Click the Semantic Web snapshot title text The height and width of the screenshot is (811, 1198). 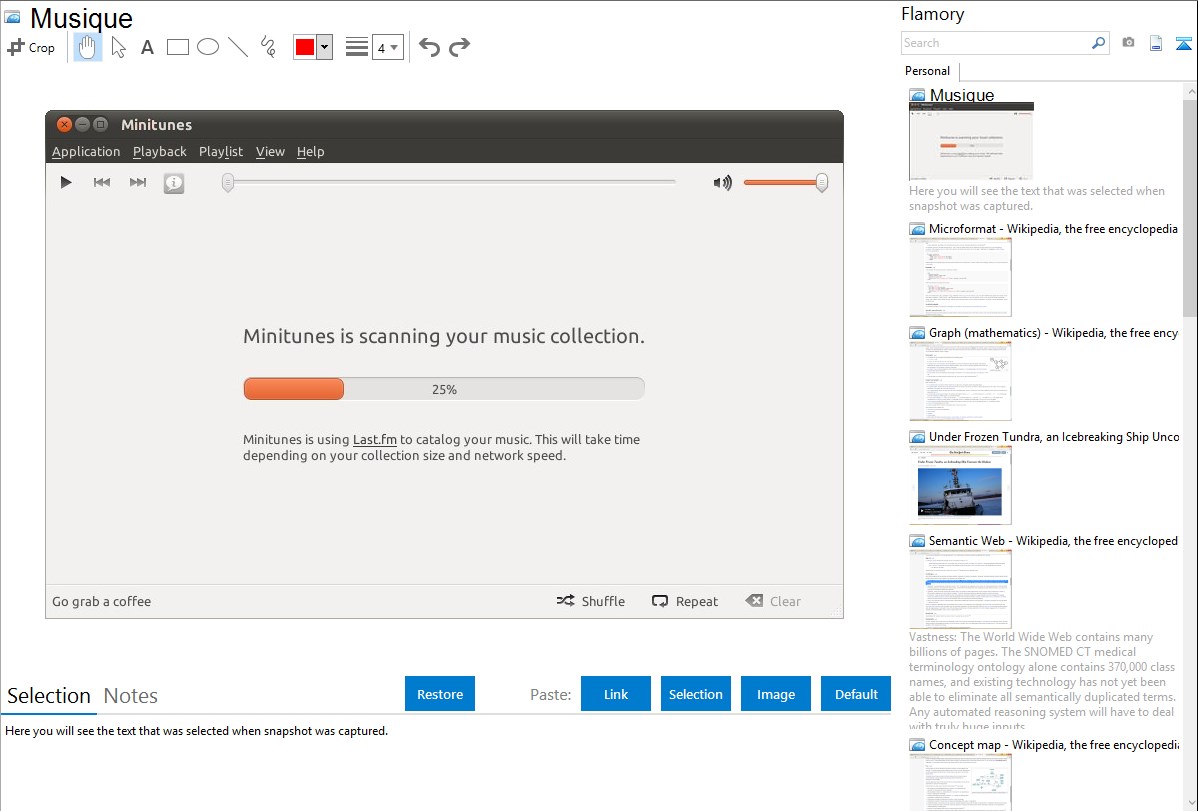1054,540
